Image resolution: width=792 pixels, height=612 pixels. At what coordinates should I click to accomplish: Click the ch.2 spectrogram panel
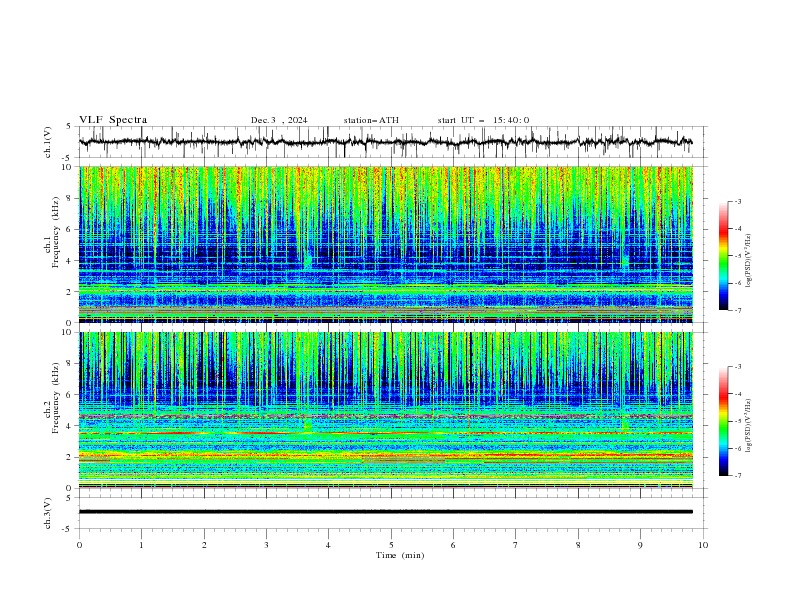386,410
